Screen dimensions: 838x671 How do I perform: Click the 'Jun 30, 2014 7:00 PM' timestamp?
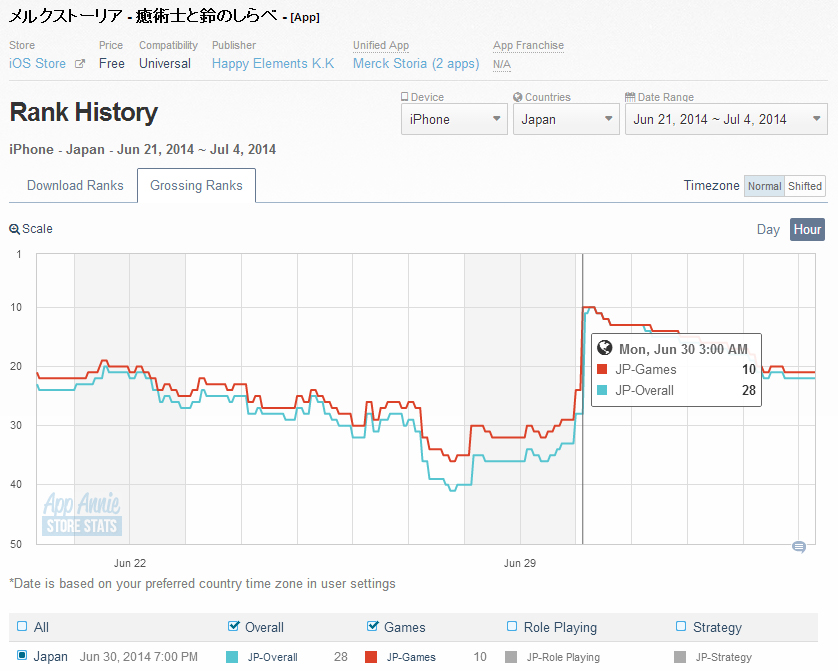139,657
